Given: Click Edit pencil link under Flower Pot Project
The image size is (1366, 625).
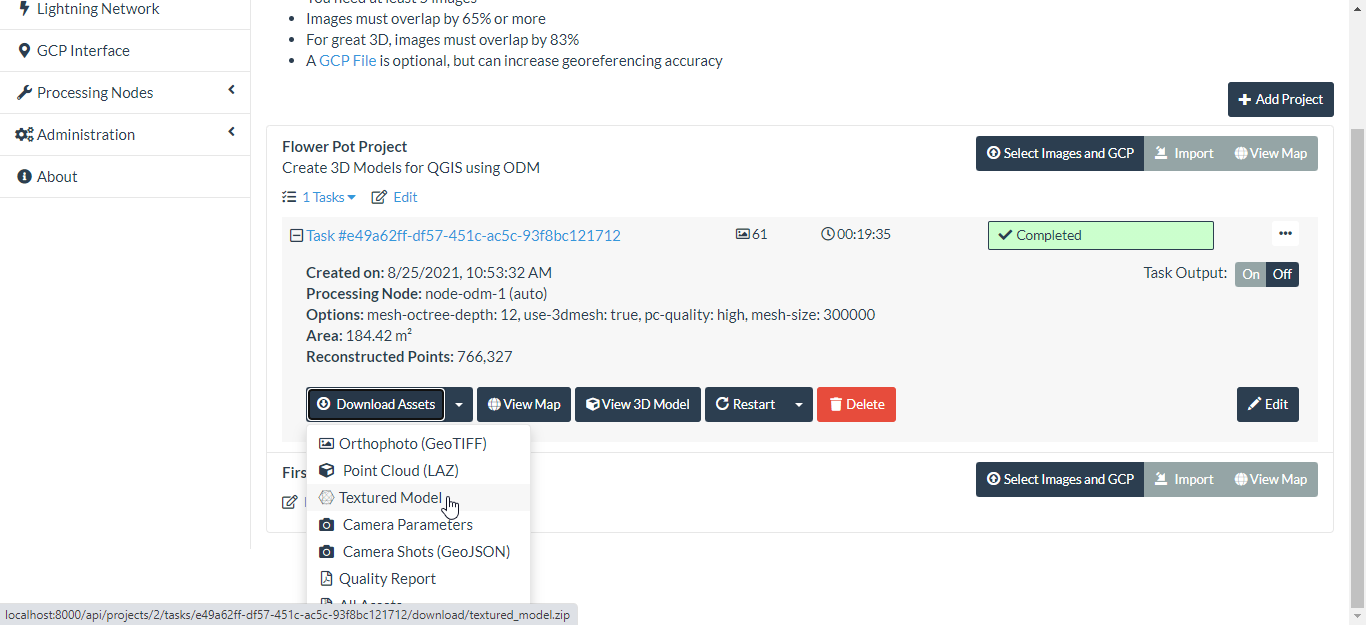Looking at the screenshot, I should click(395, 197).
